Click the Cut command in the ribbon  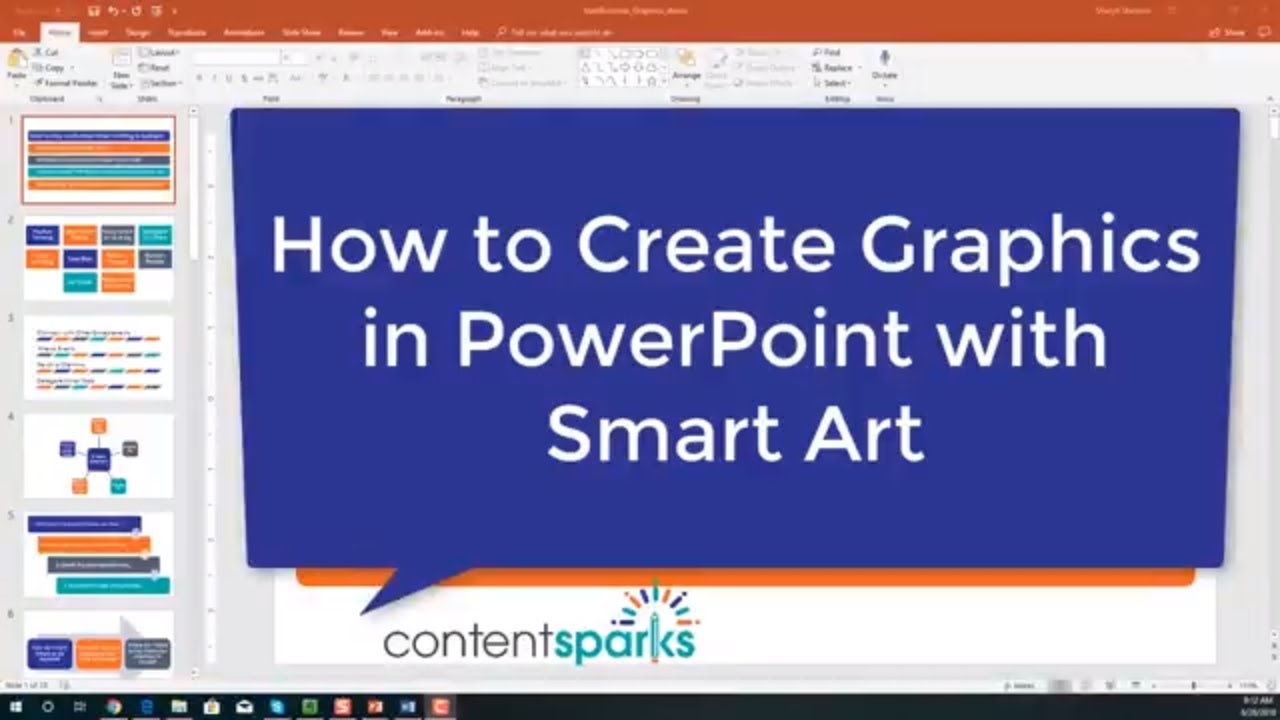(x=46, y=52)
